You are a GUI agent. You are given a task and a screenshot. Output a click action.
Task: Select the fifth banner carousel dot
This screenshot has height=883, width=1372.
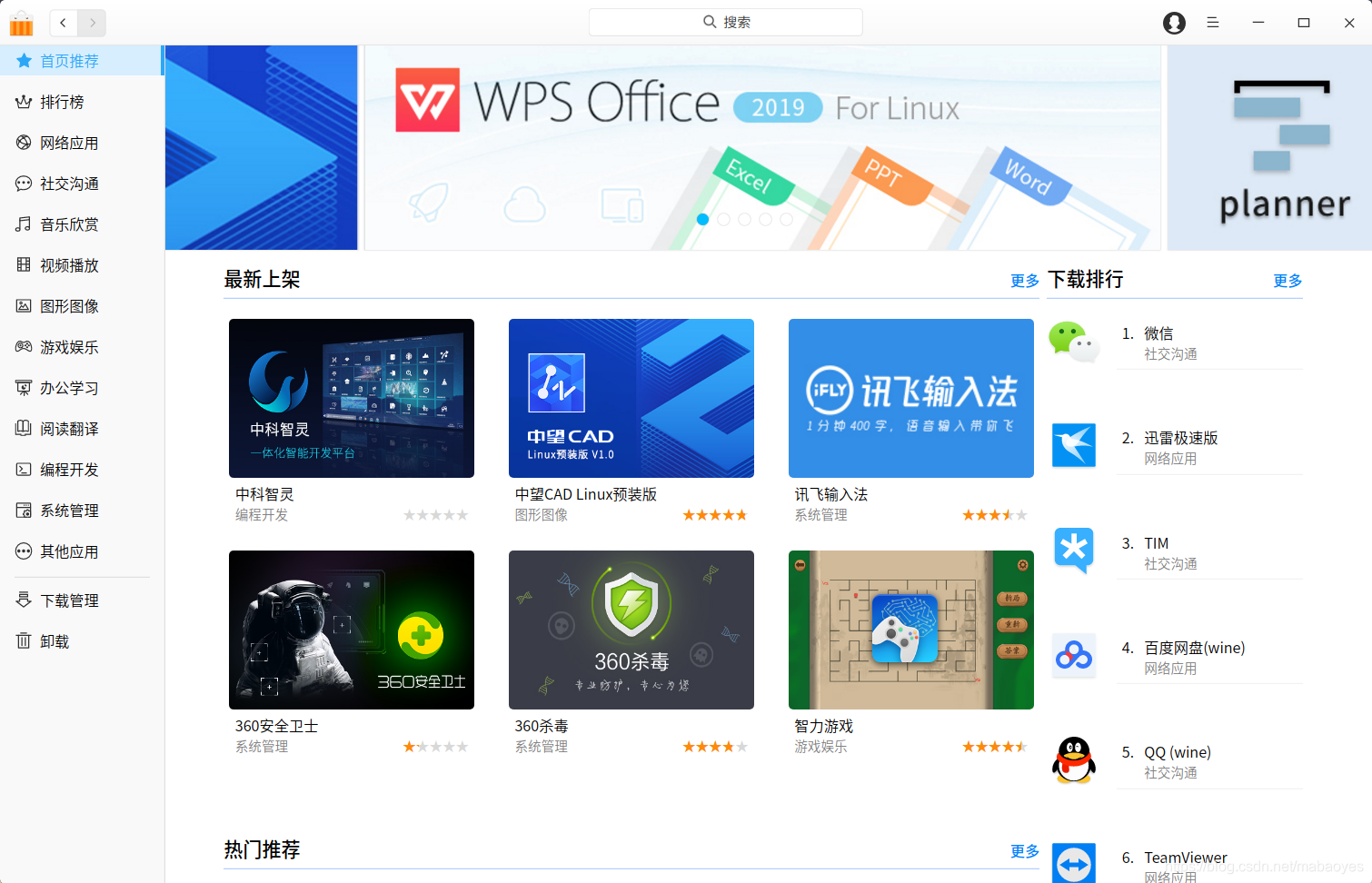786,219
